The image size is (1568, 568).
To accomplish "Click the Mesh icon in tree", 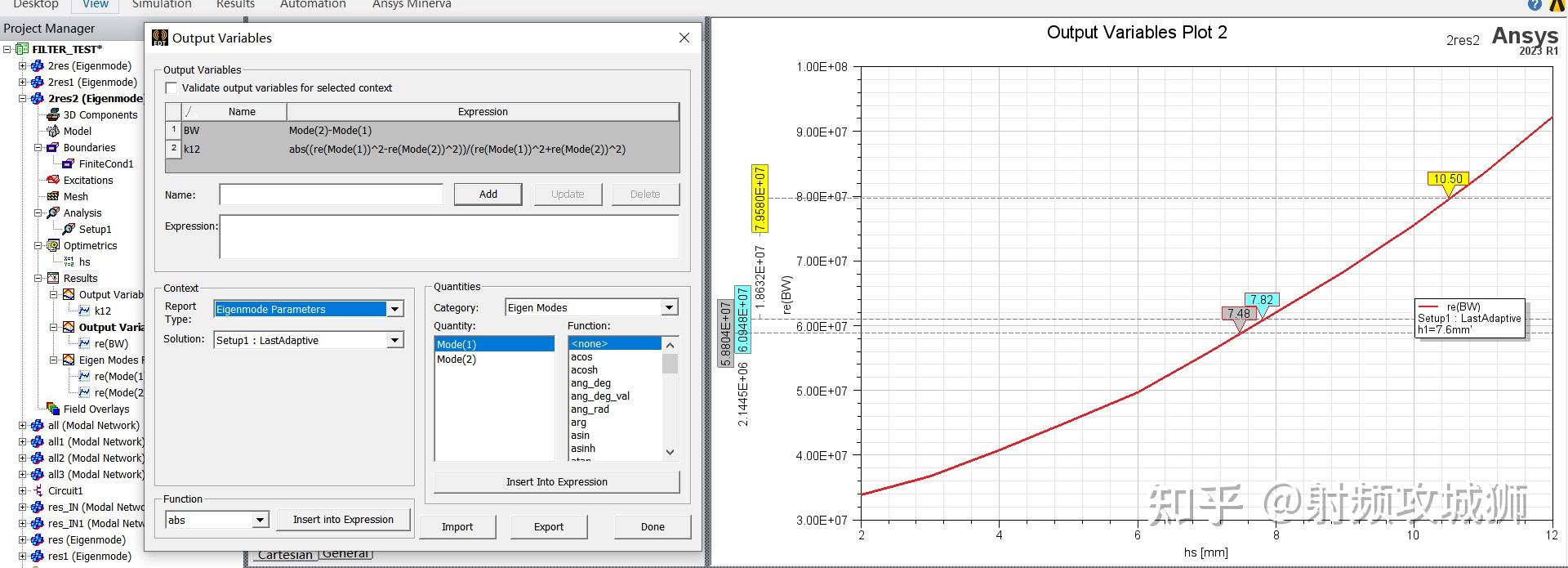I will [53, 196].
